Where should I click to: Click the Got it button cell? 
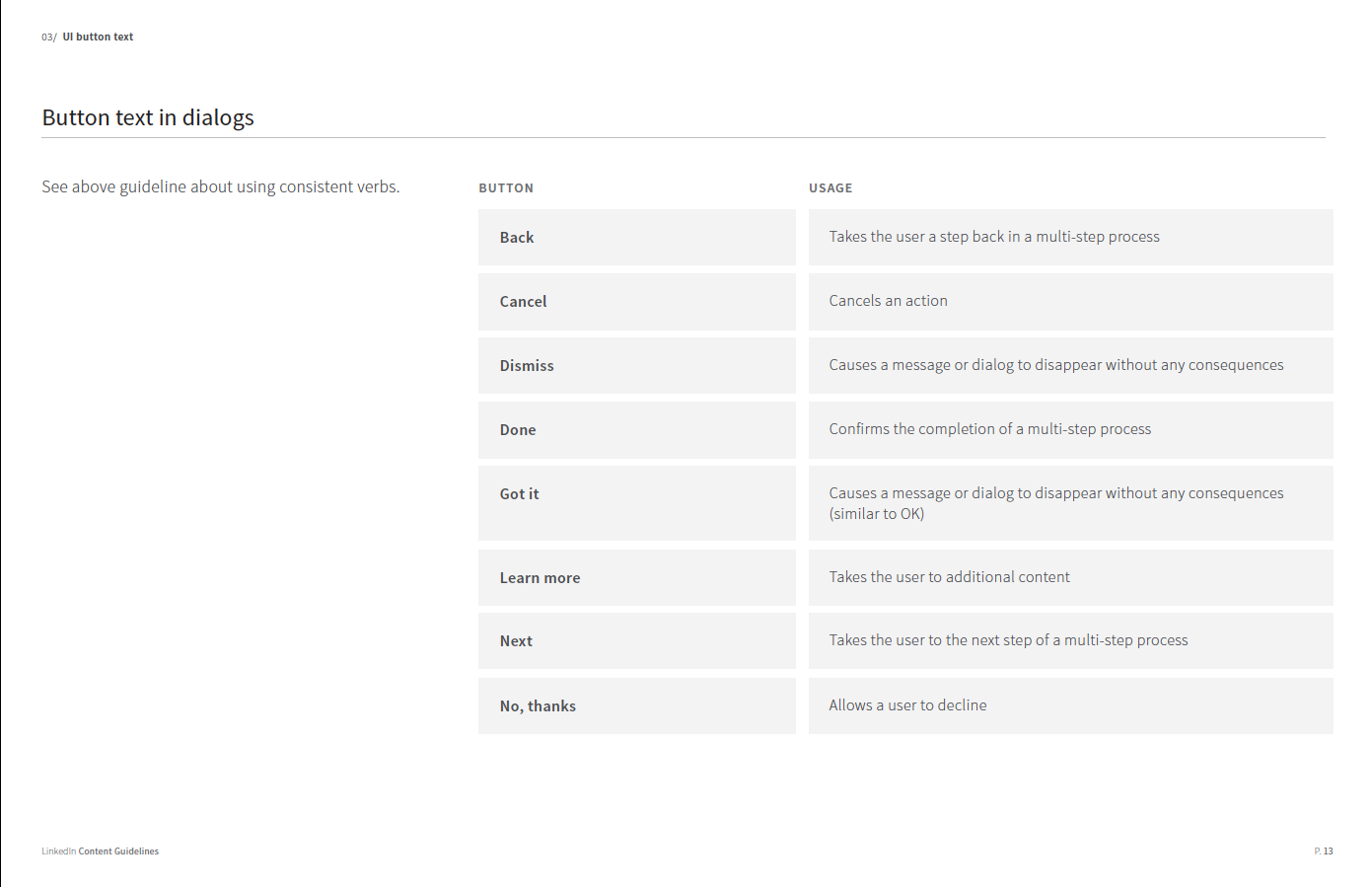(636, 503)
